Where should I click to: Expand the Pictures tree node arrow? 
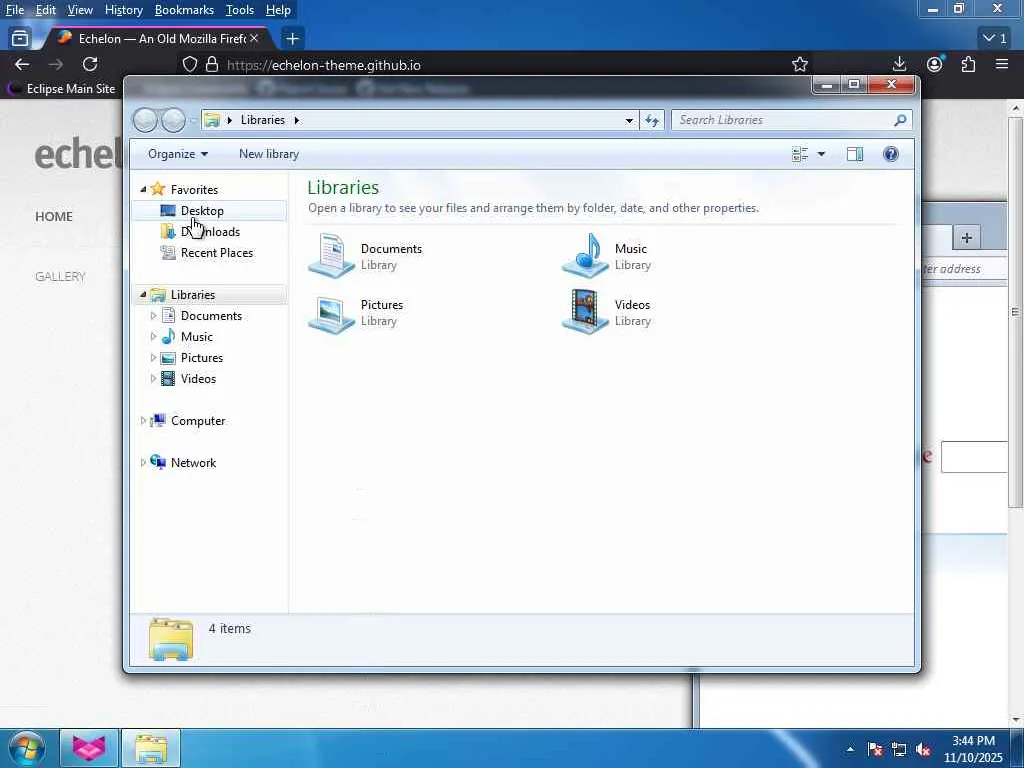[153, 358]
